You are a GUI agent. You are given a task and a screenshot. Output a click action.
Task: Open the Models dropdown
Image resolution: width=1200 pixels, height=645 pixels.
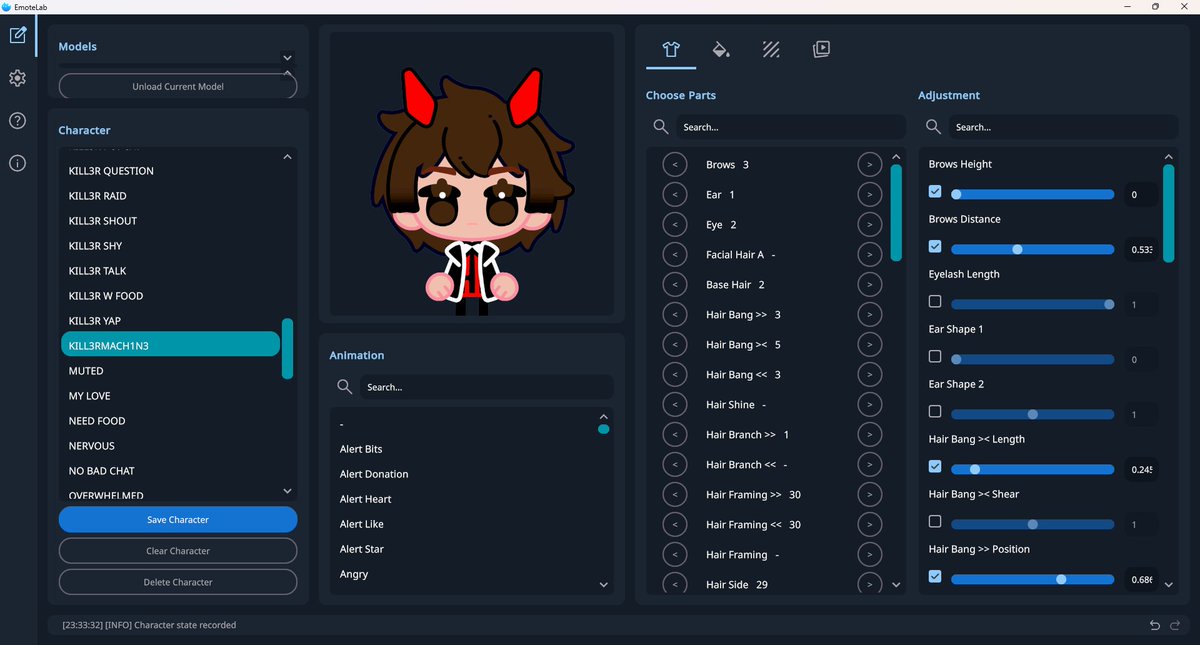287,57
